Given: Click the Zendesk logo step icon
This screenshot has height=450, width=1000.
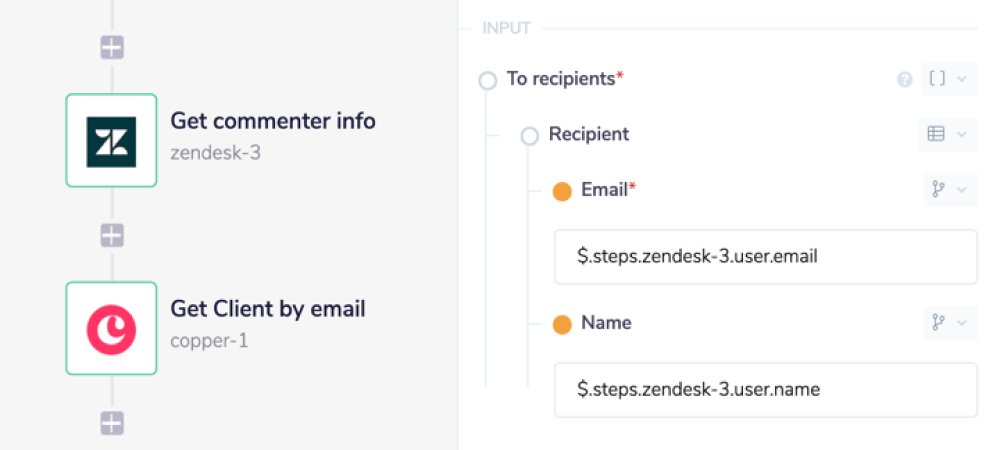Looking at the screenshot, I should 111,140.
